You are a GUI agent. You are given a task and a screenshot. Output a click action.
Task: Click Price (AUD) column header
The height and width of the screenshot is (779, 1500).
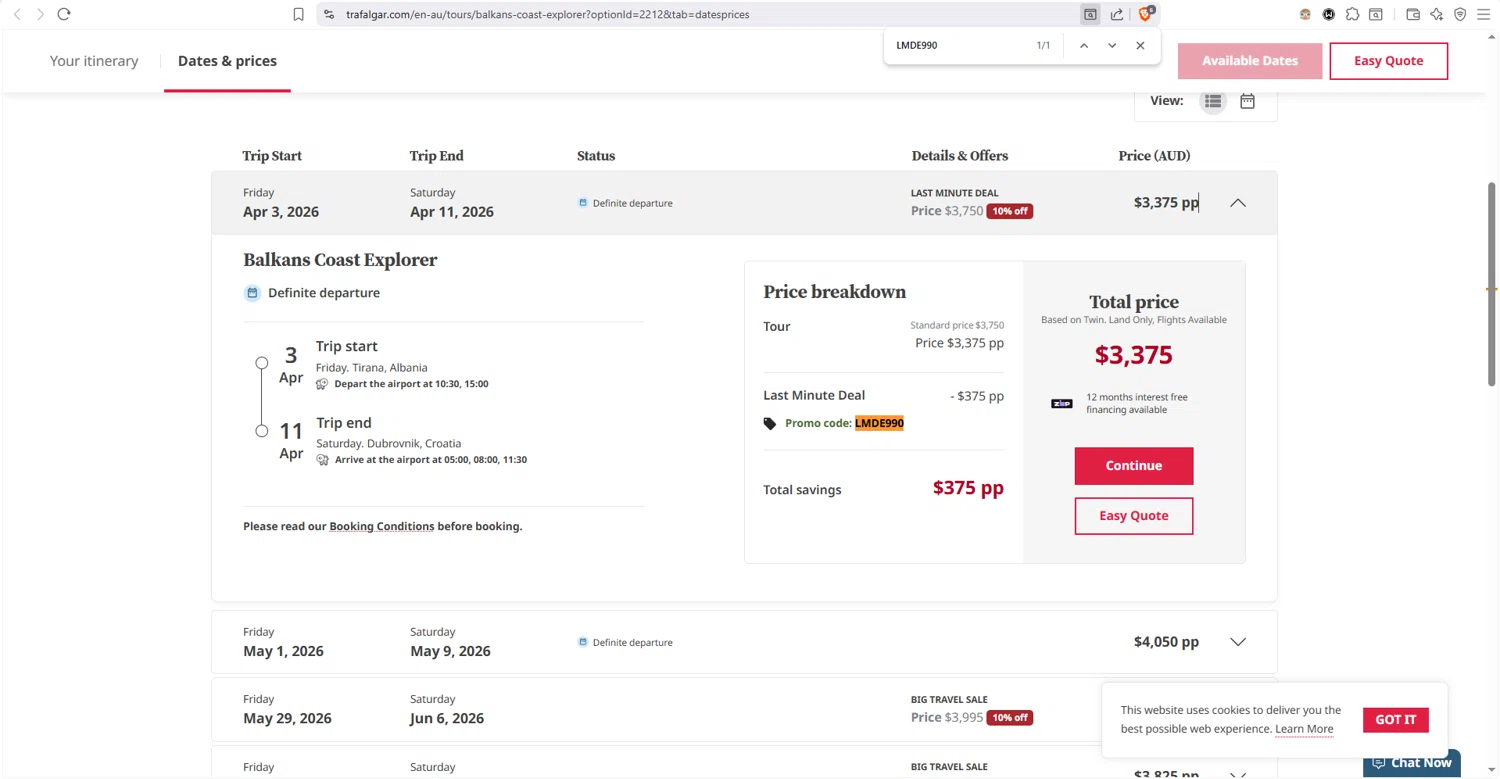[1154, 156]
